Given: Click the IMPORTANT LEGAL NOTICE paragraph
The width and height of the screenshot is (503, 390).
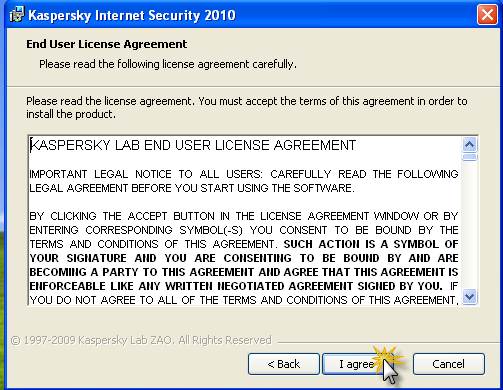Looking at the screenshot, I should tap(244, 181).
